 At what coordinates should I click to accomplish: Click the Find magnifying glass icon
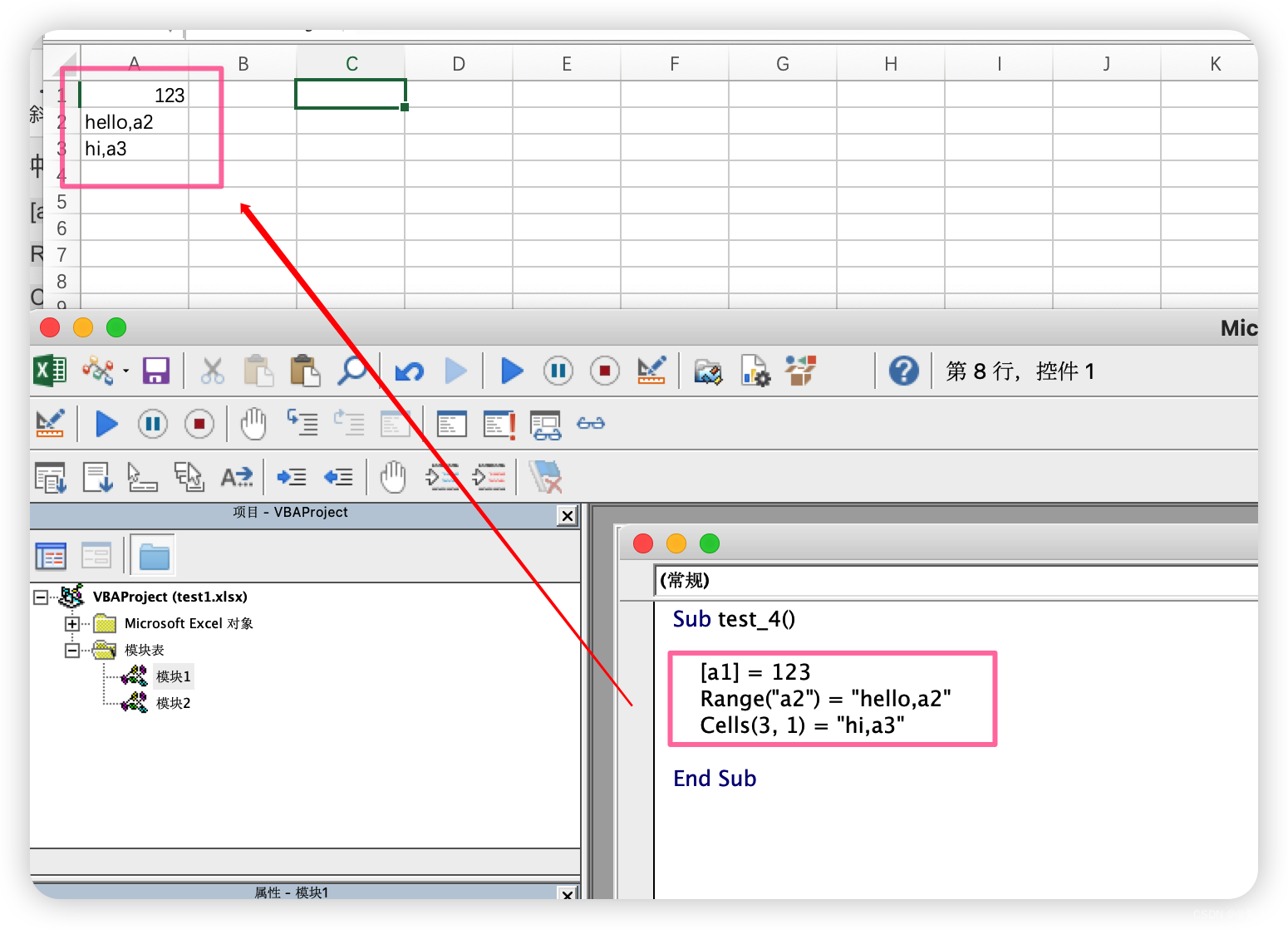[x=352, y=371]
